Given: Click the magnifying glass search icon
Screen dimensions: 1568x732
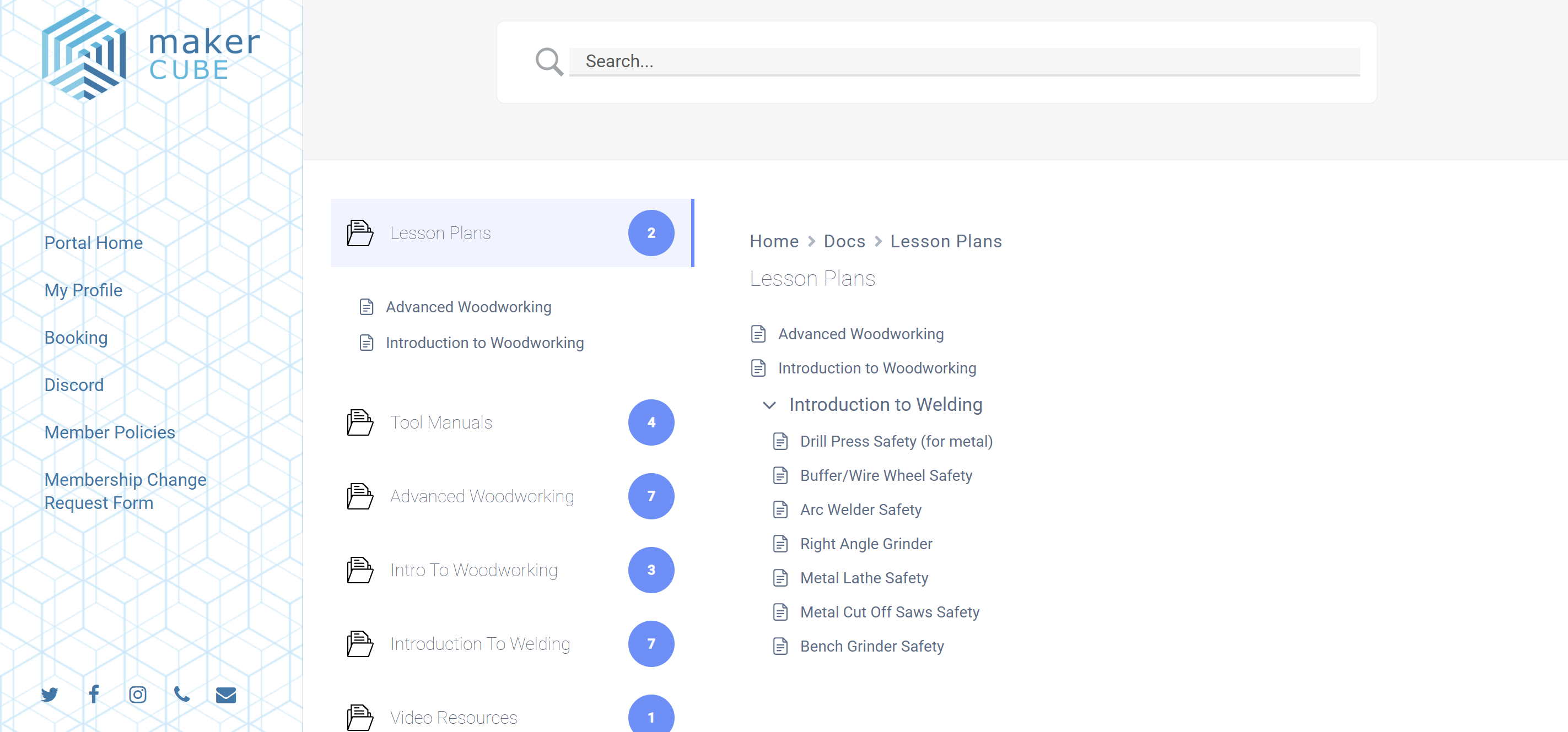Looking at the screenshot, I should point(548,62).
